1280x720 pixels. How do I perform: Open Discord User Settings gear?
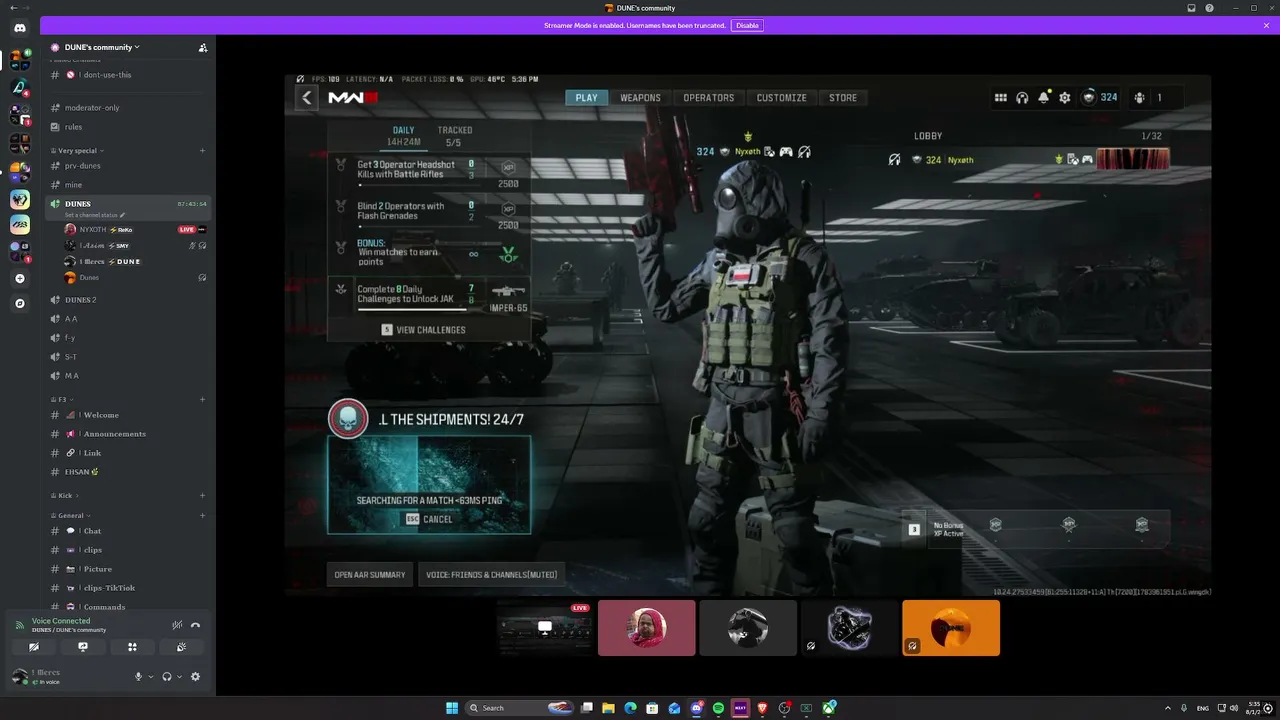tap(195, 676)
